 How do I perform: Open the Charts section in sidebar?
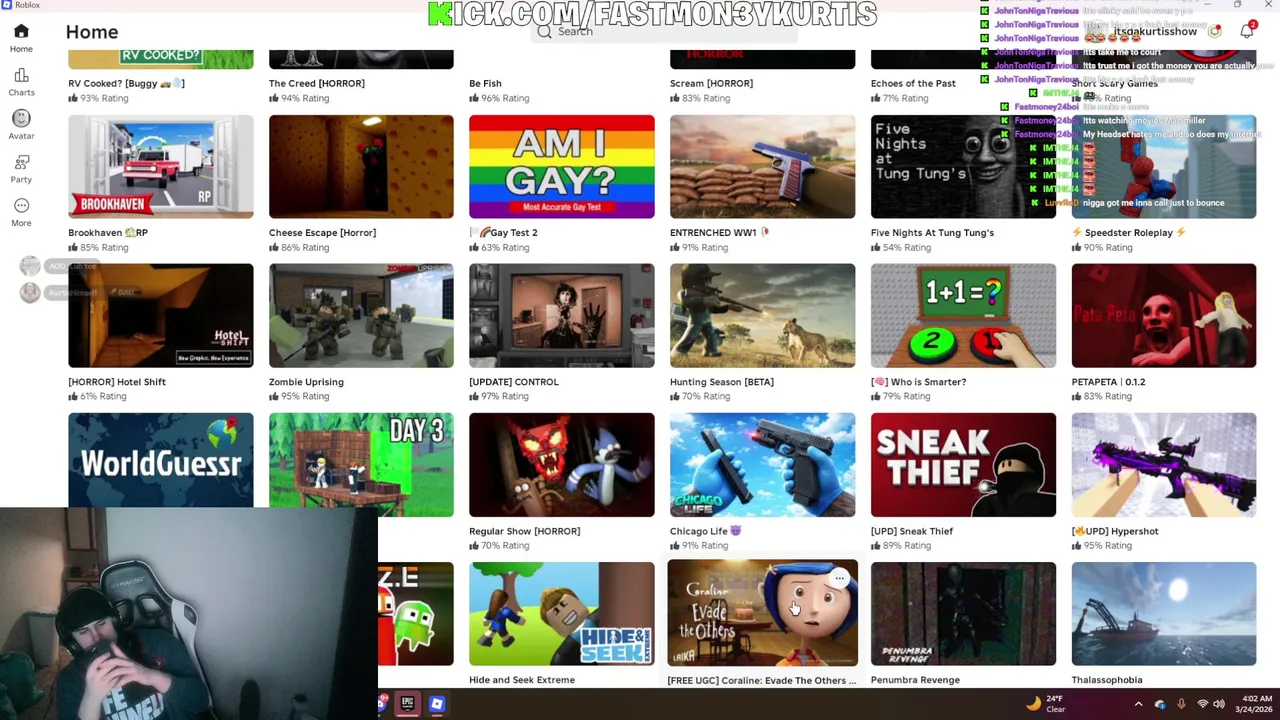pyautogui.click(x=21, y=82)
